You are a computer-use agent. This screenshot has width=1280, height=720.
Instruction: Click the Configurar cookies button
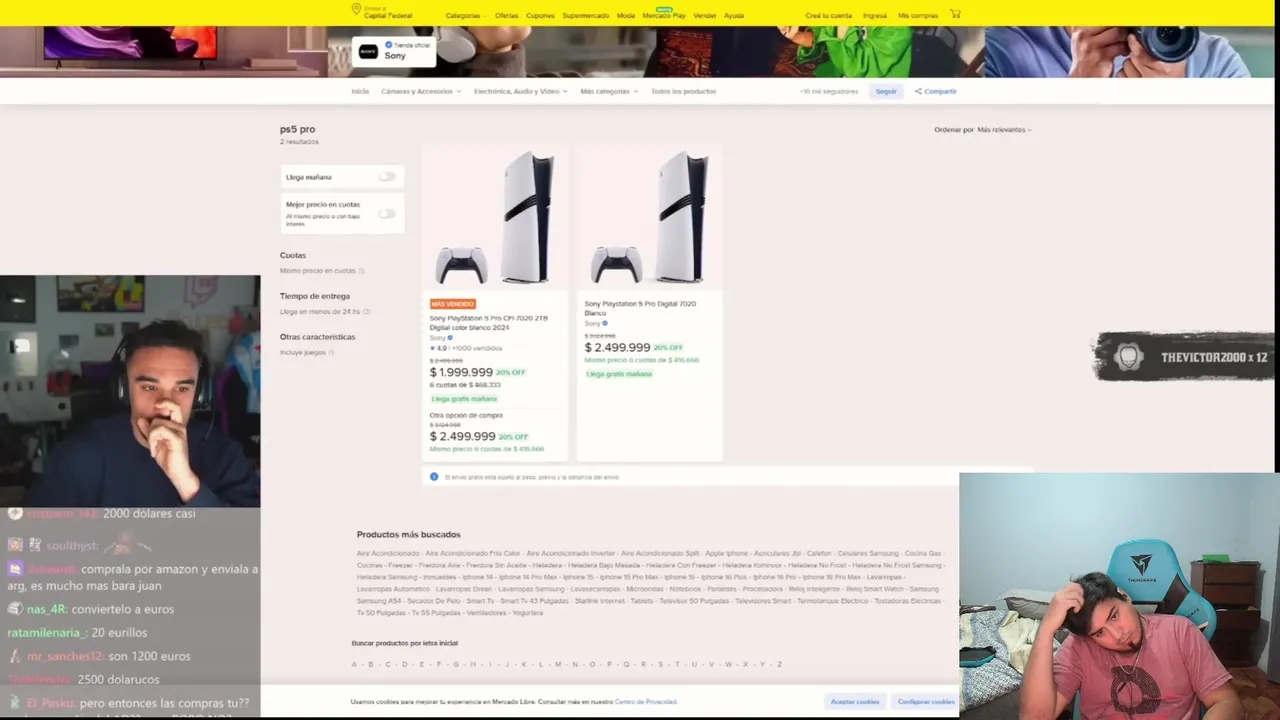pos(925,701)
